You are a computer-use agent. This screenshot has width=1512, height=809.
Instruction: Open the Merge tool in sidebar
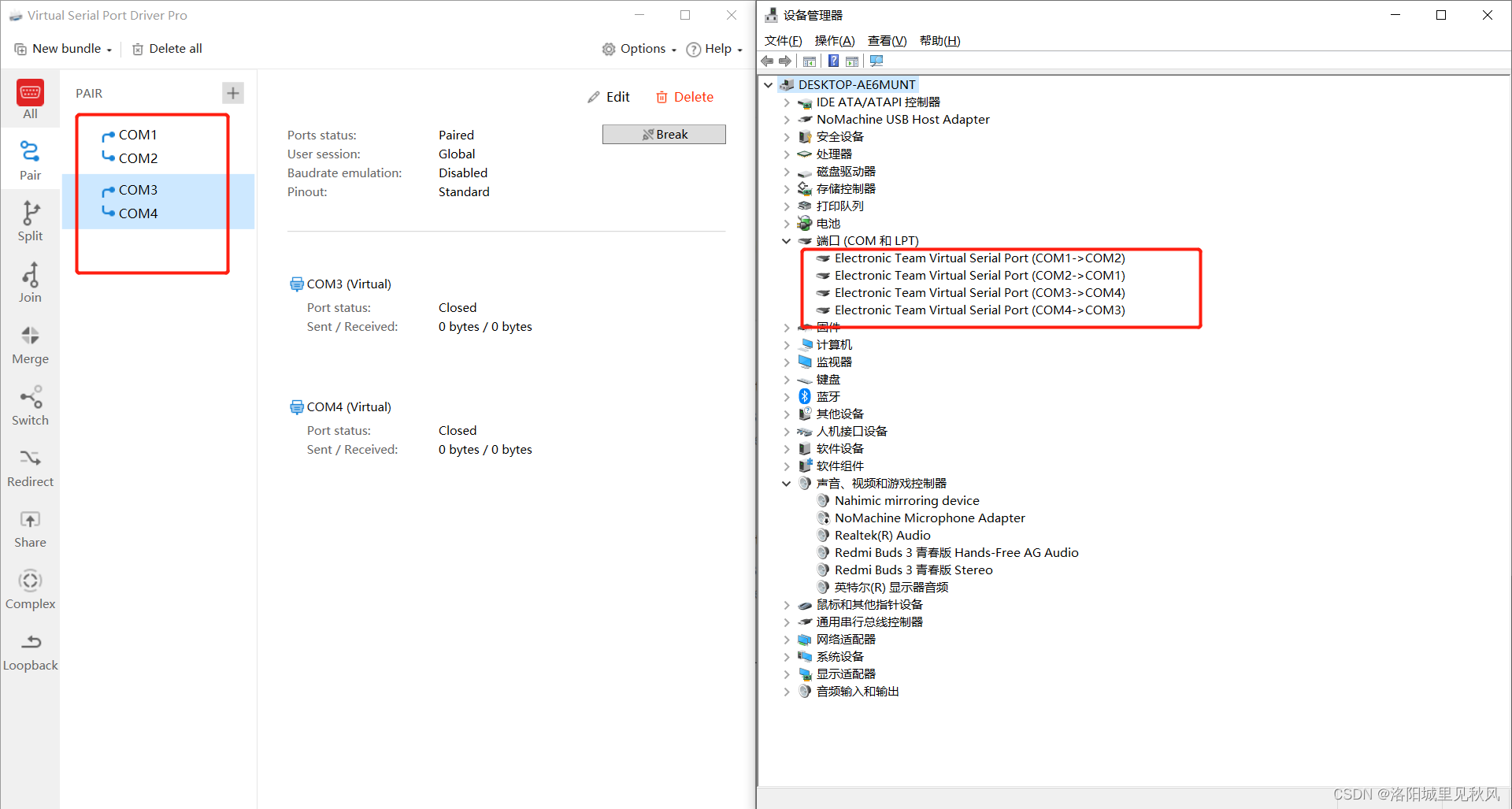click(x=30, y=346)
